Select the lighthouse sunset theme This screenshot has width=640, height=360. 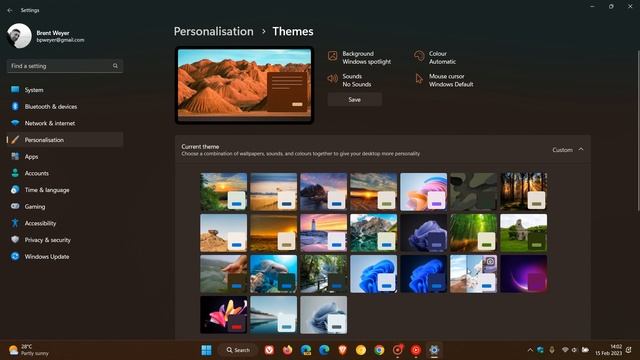click(324, 233)
